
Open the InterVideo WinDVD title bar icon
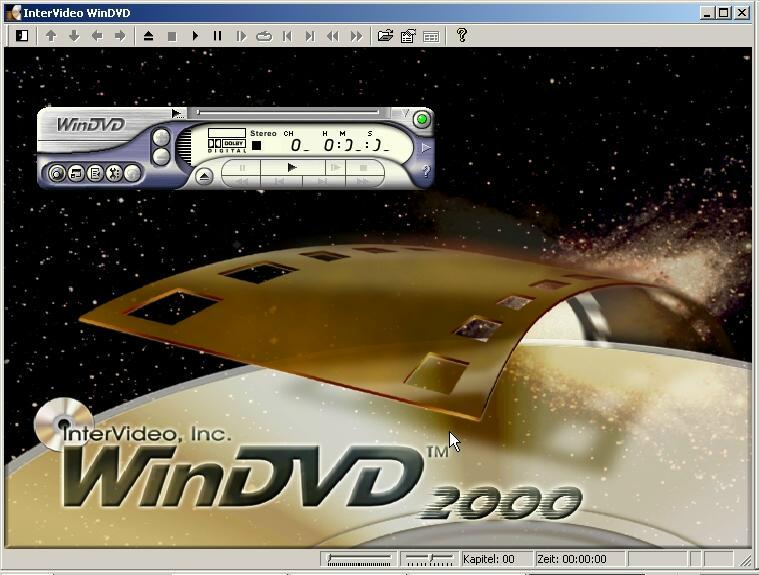coord(13,13)
